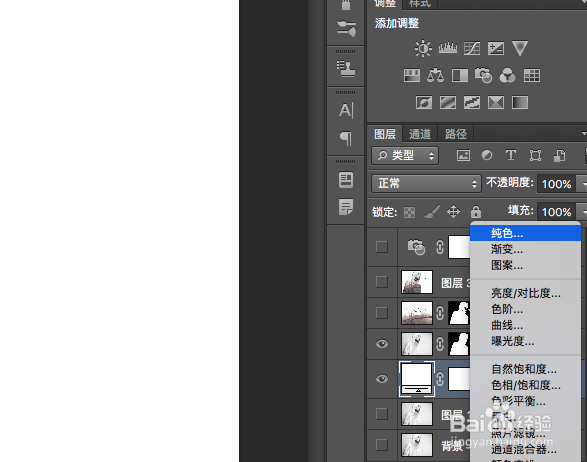
Task: Open the Paragraph panel pilcrow icon
Action: click(x=346, y=138)
